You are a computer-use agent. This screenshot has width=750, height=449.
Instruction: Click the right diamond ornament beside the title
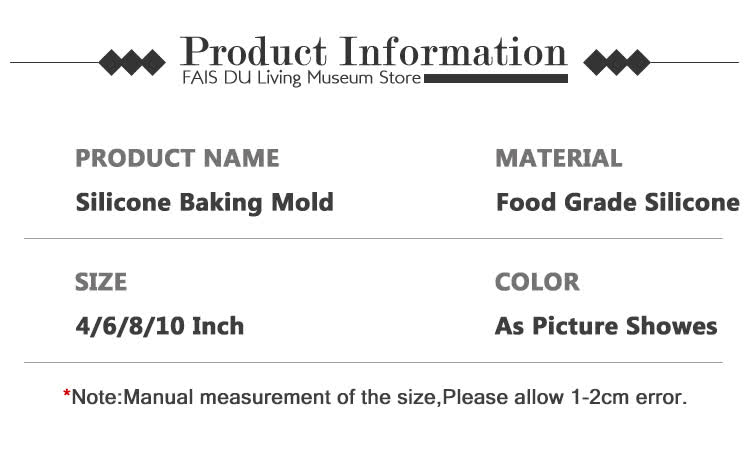[x=617, y=62]
